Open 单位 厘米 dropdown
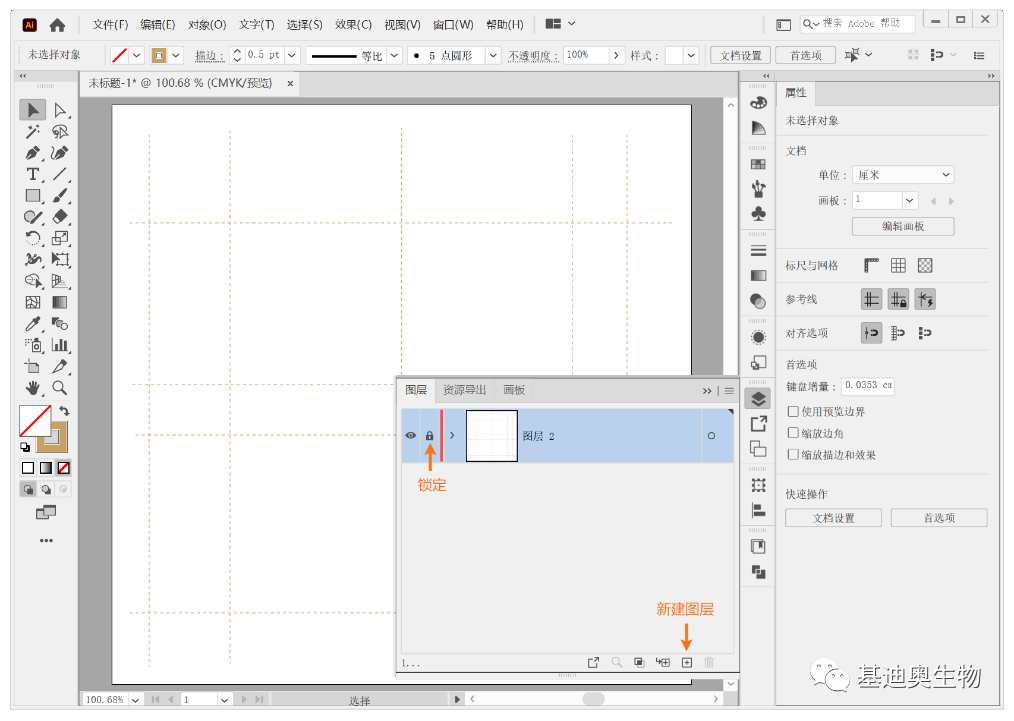The width and height of the screenshot is (1014, 721). coord(903,175)
